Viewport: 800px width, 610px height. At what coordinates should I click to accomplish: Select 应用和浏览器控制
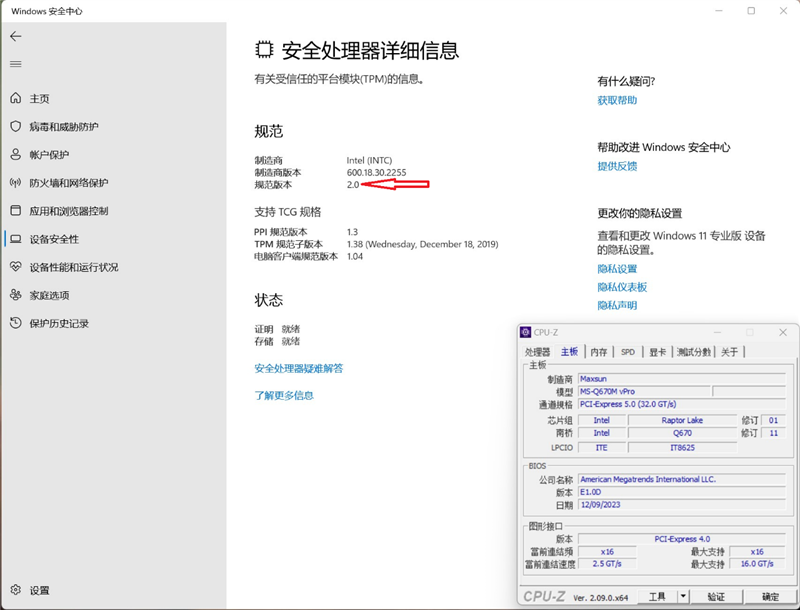(x=68, y=211)
